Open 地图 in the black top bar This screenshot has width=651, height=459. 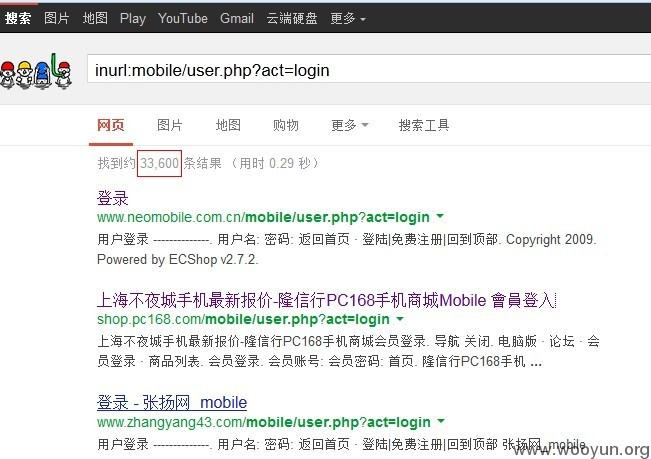(95, 18)
